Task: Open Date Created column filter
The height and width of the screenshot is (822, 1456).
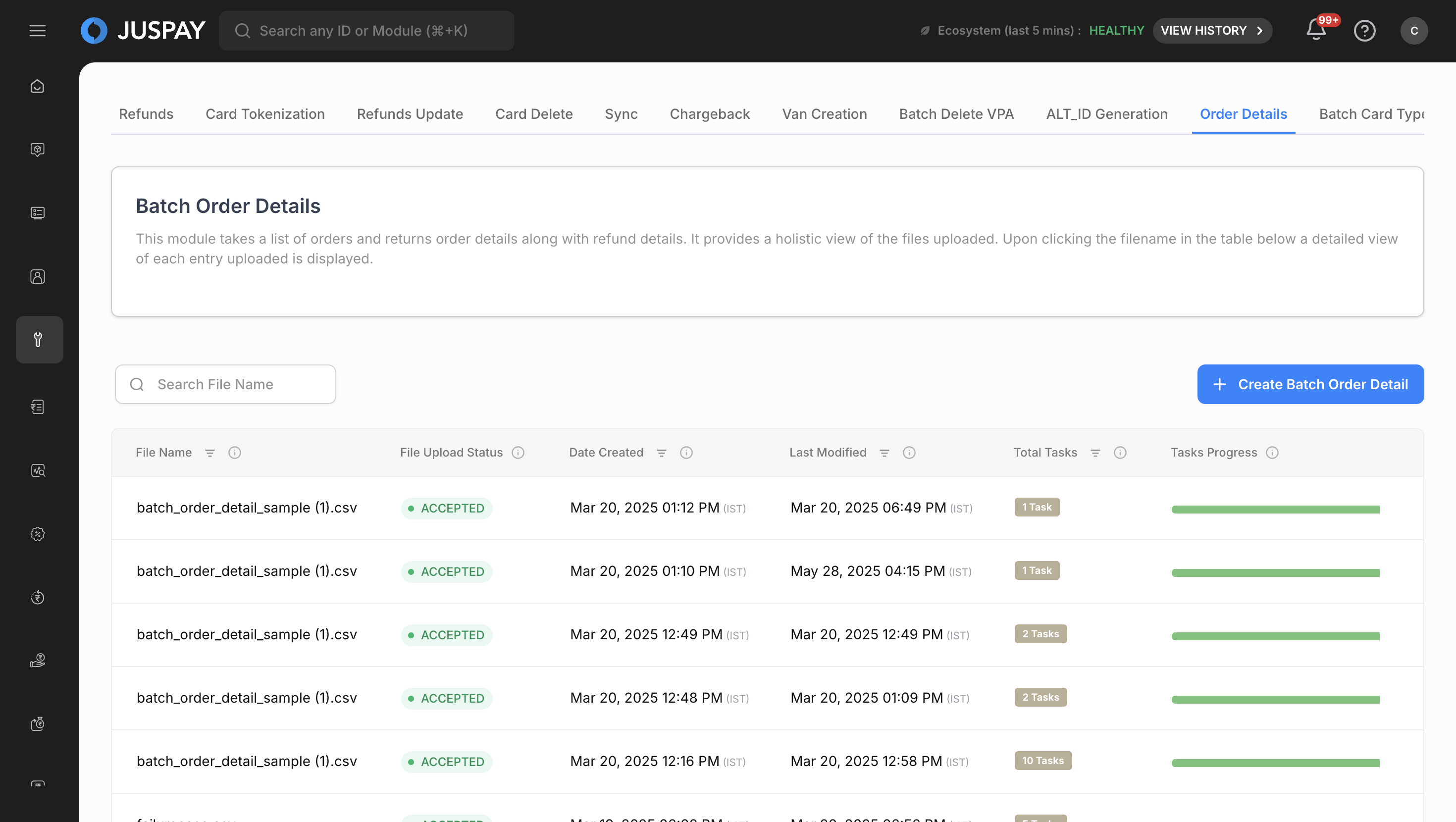Action: click(661, 452)
